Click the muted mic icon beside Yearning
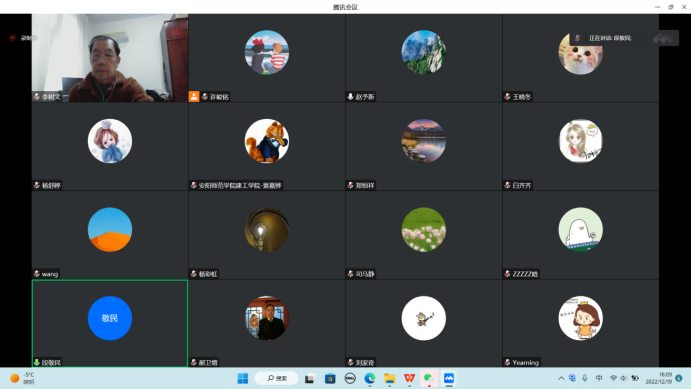This screenshot has width=692, height=389. 508,363
